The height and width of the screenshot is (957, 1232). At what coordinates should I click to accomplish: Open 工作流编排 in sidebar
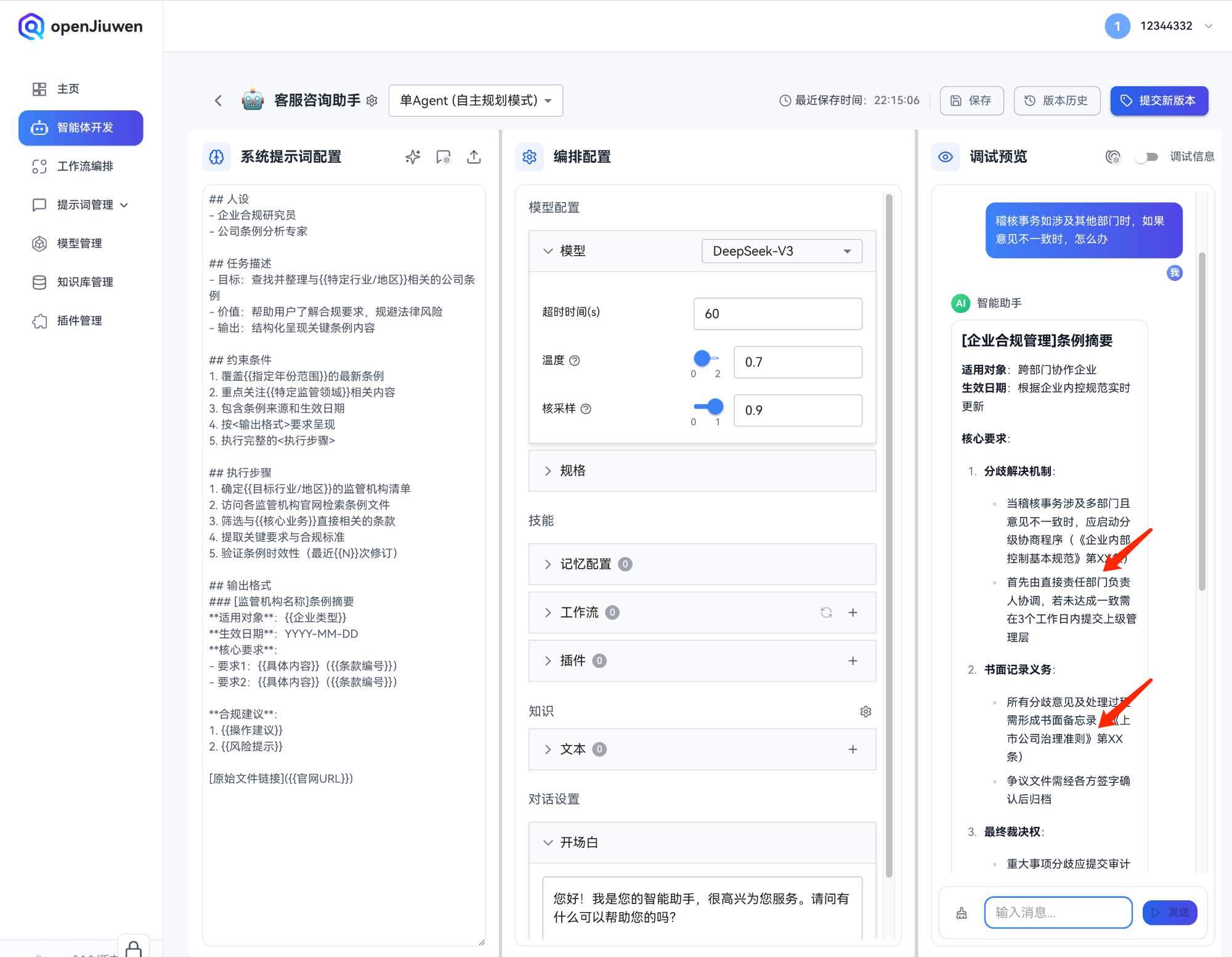(x=85, y=166)
